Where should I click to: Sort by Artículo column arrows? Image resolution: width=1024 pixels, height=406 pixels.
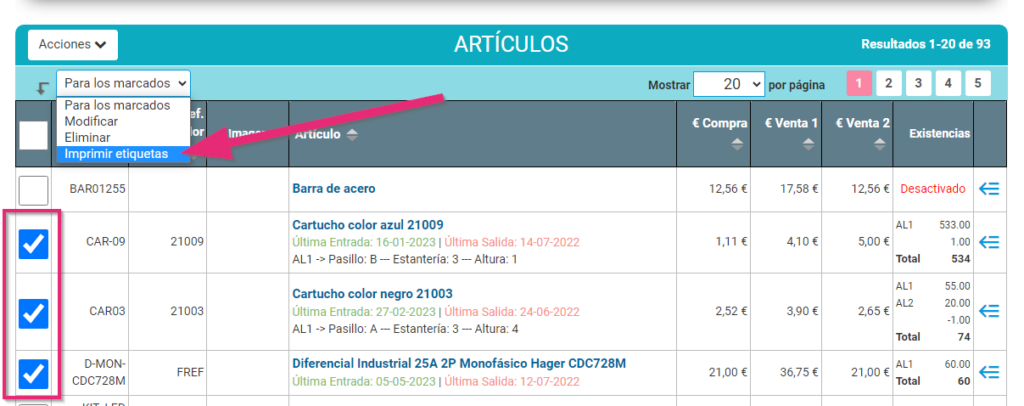click(352, 135)
